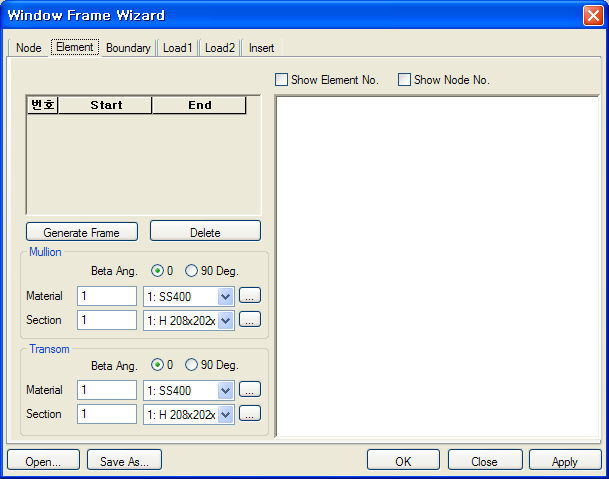Select Mullion Beta Angle 90 Deg. radio
This screenshot has width=609, height=479.
191,270
